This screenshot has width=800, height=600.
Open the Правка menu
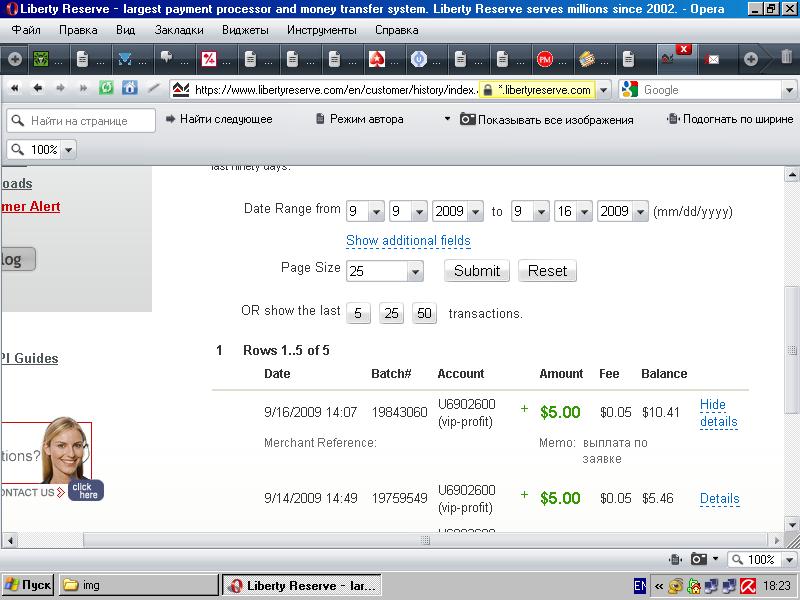point(78,30)
